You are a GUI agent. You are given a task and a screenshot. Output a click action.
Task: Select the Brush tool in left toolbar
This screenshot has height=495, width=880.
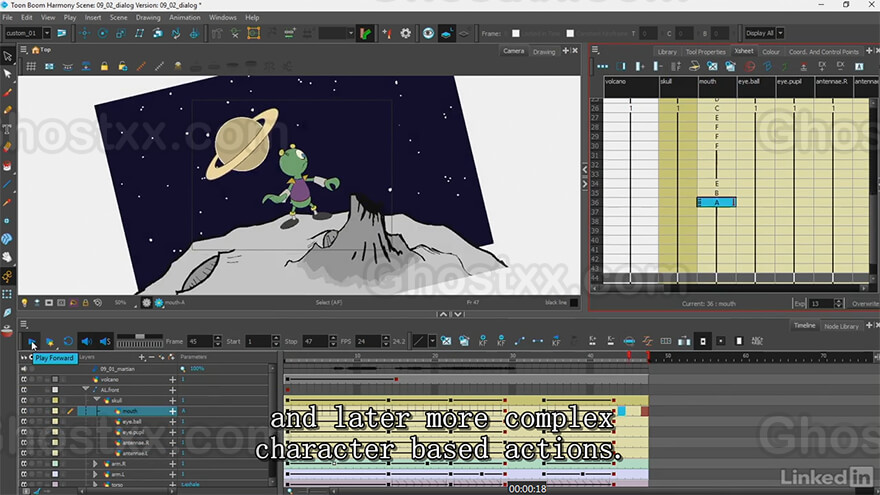coord(7,93)
